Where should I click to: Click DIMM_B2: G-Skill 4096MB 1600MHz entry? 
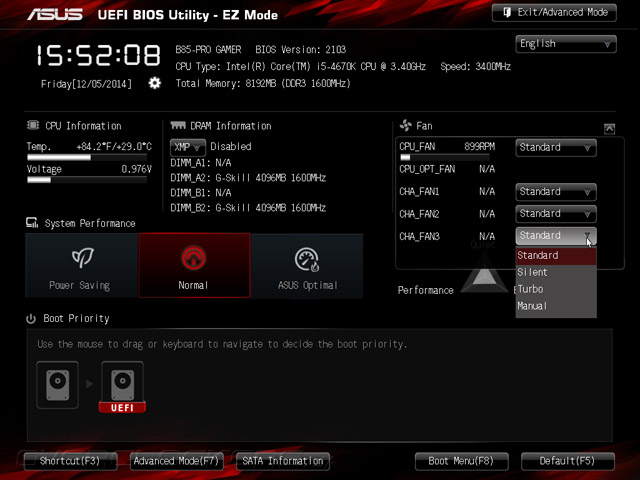248,208
